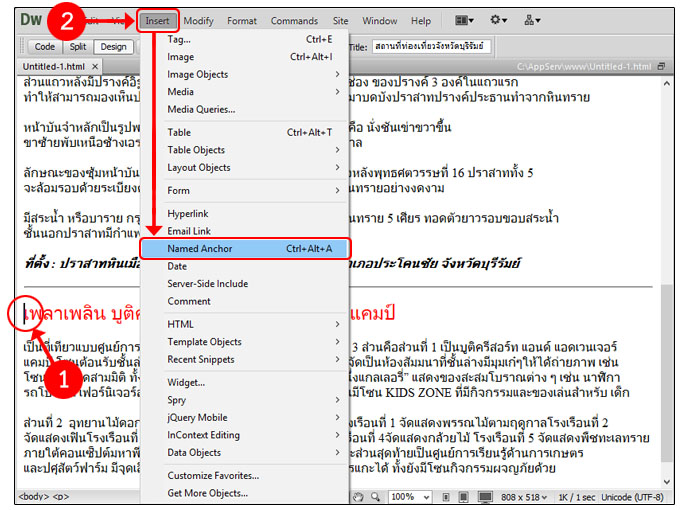Toggle Code view

(45, 46)
